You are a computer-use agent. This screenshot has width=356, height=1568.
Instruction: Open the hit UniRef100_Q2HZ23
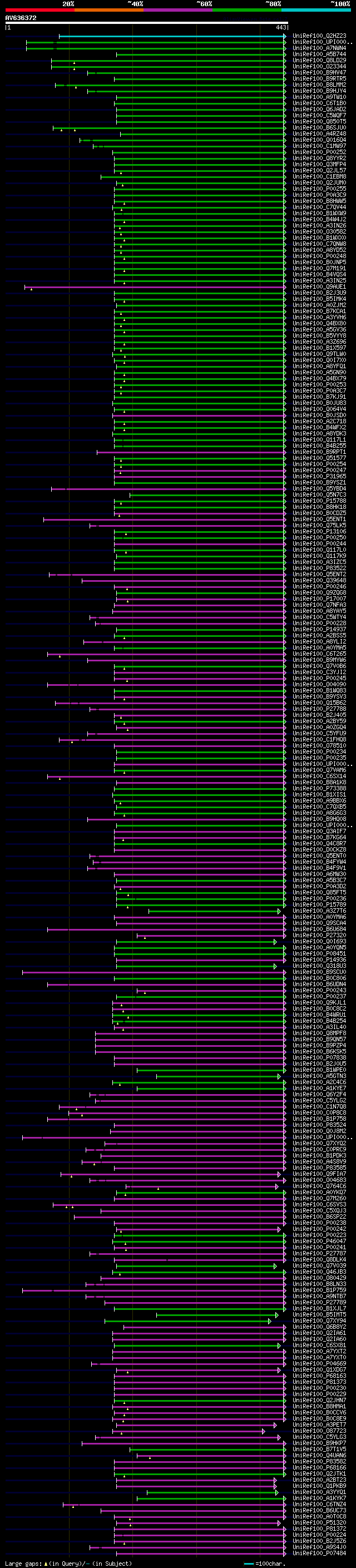click(319, 37)
